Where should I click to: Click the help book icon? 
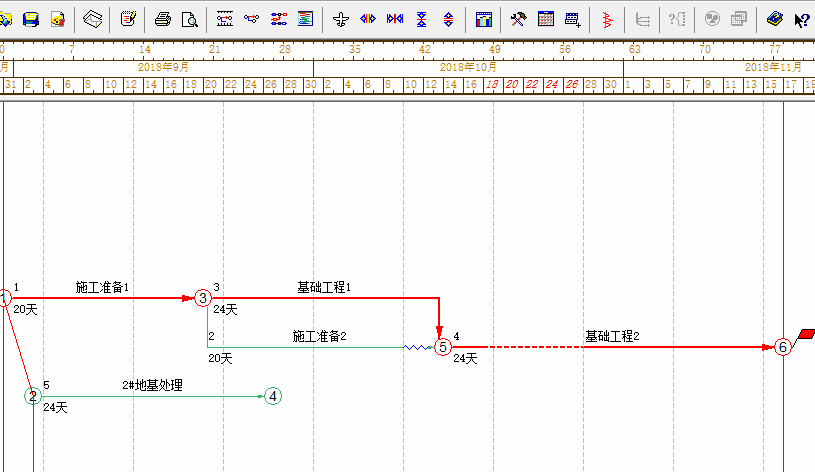774,19
